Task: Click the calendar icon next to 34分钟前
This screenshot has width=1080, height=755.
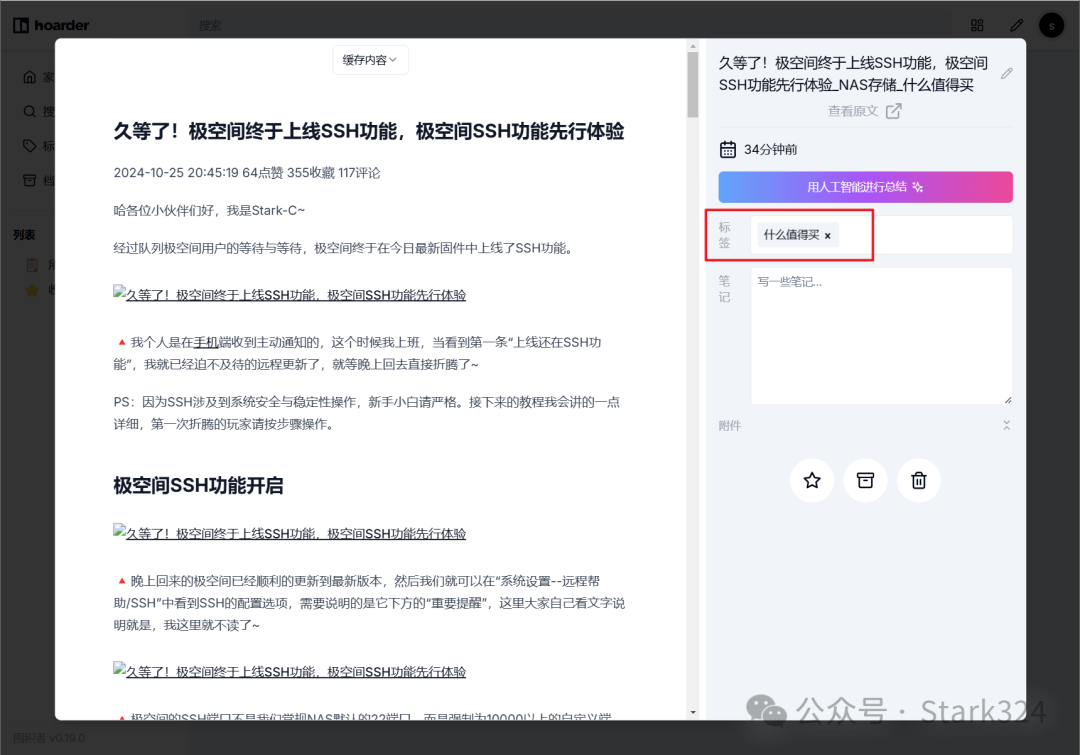Action: (x=727, y=149)
